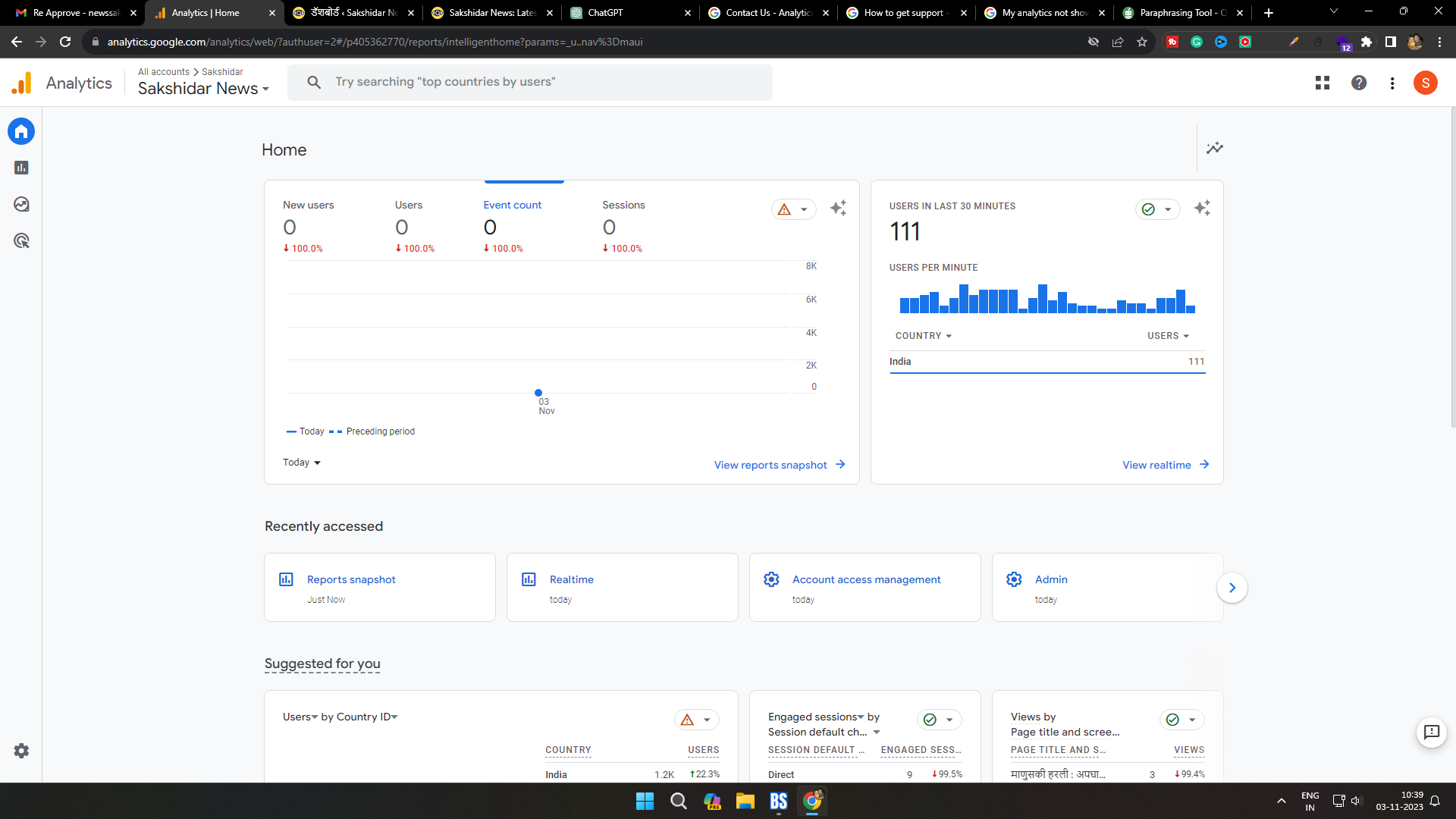Expand COUNTRY dimension dropdown in realtime card
The image size is (1456, 819).
tap(923, 336)
